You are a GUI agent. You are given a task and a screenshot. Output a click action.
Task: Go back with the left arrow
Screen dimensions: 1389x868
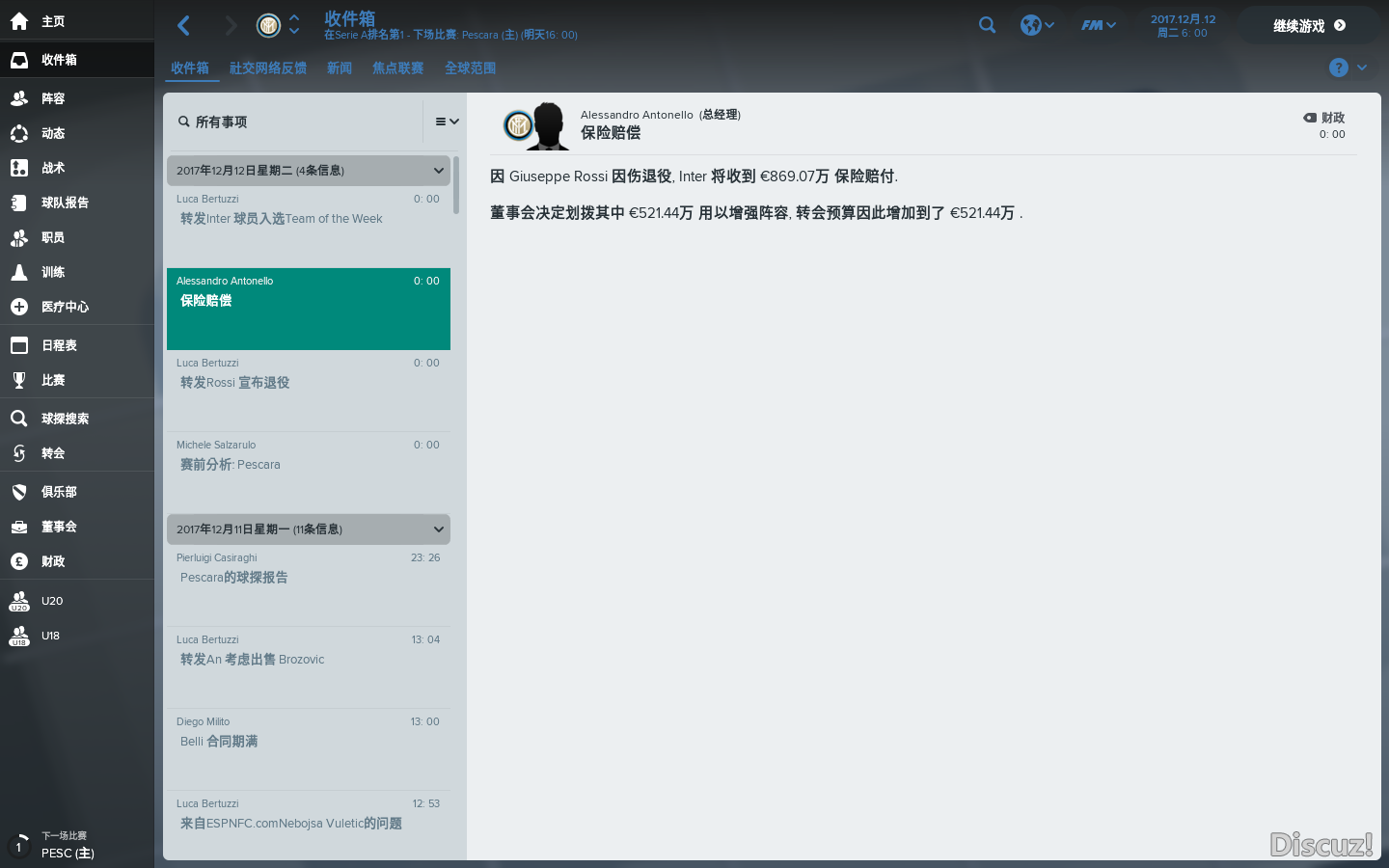[x=183, y=25]
